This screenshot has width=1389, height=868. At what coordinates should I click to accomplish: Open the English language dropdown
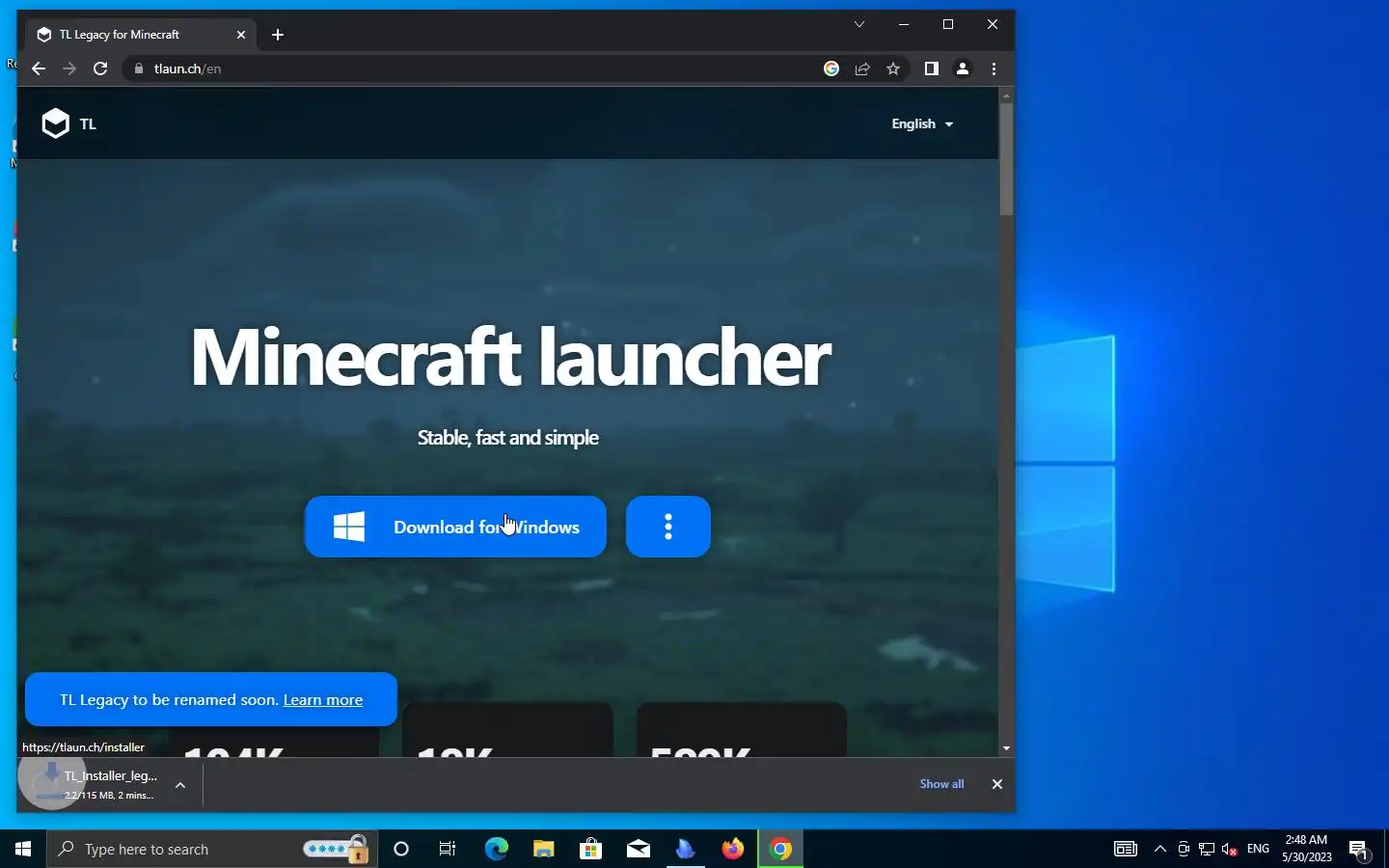click(x=922, y=123)
